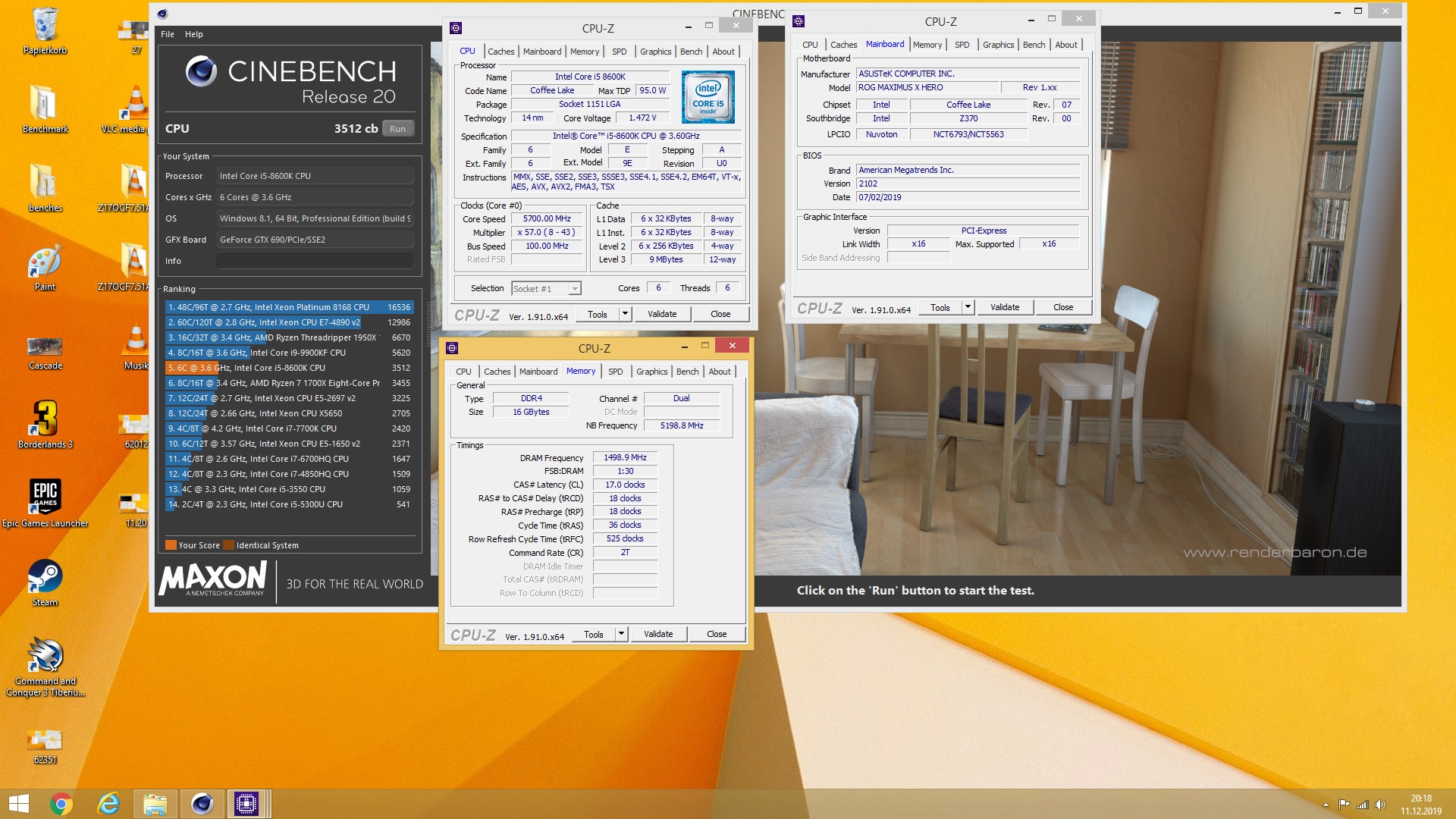
Task: Open the Benchmark folder on desktop
Action: click(45, 108)
